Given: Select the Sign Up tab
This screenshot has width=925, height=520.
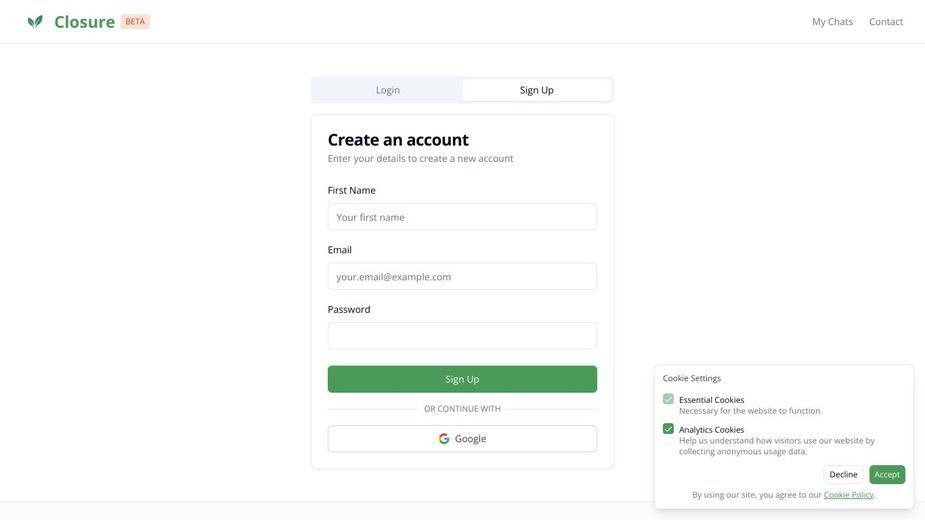Looking at the screenshot, I should (537, 90).
